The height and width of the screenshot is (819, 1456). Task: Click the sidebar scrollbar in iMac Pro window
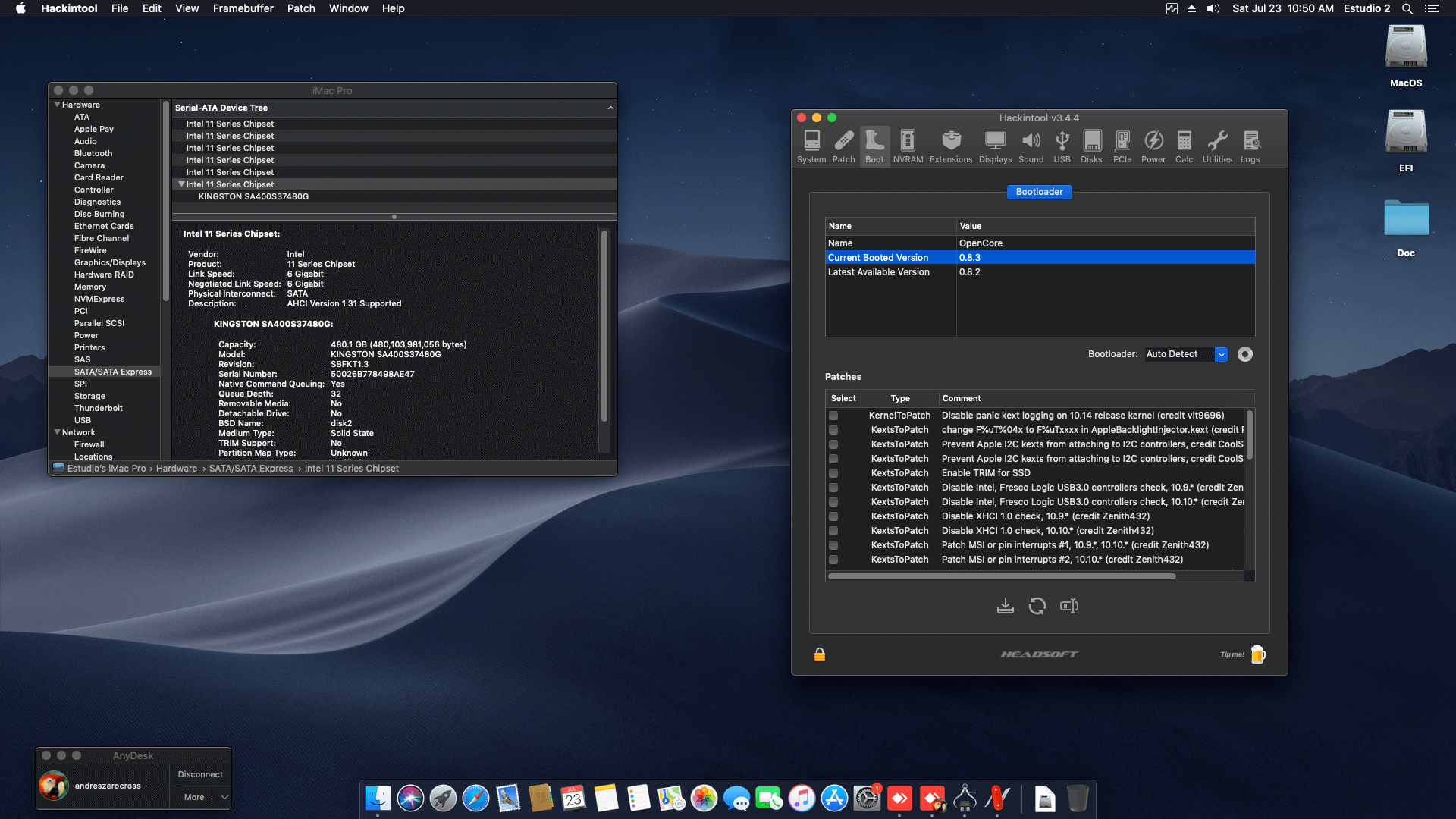(165, 201)
